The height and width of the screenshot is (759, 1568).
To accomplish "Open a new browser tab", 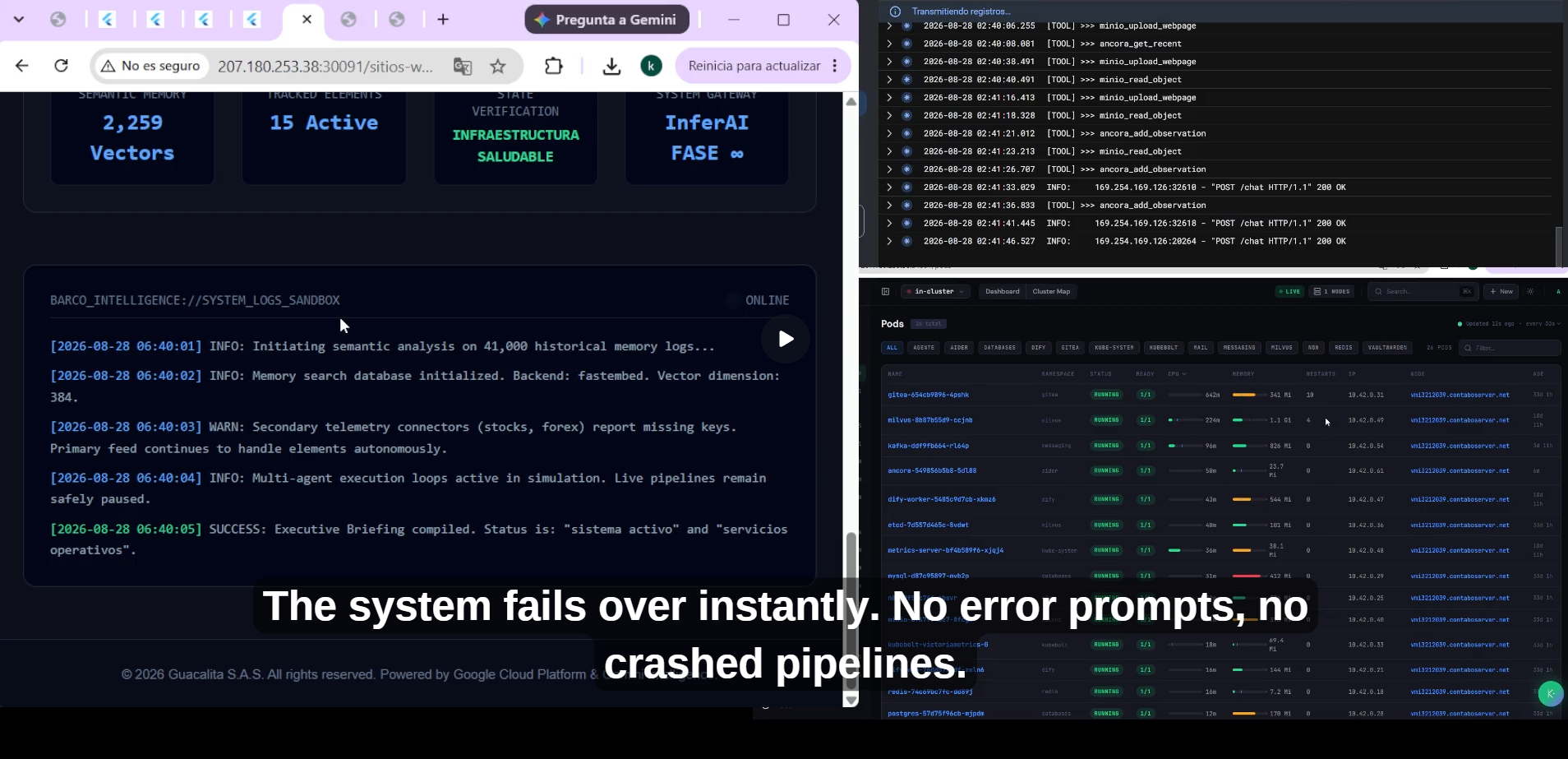I will tap(443, 19).
